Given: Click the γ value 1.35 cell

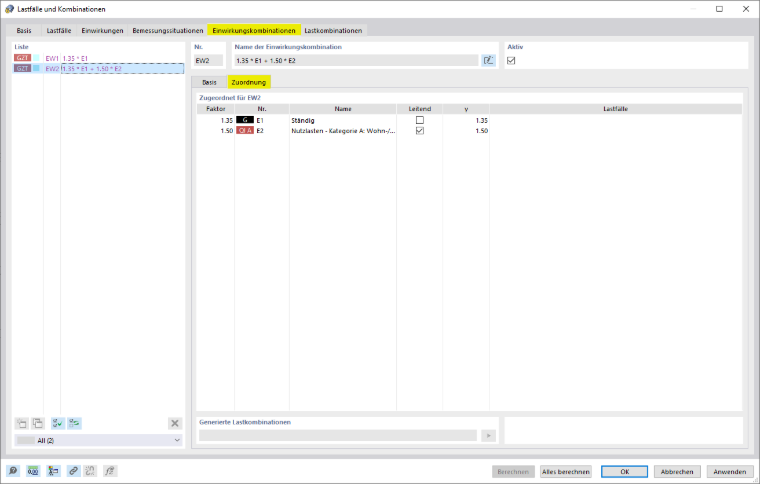Looking at the screenshot, I should pyautogui.click(x=466, y=120).
